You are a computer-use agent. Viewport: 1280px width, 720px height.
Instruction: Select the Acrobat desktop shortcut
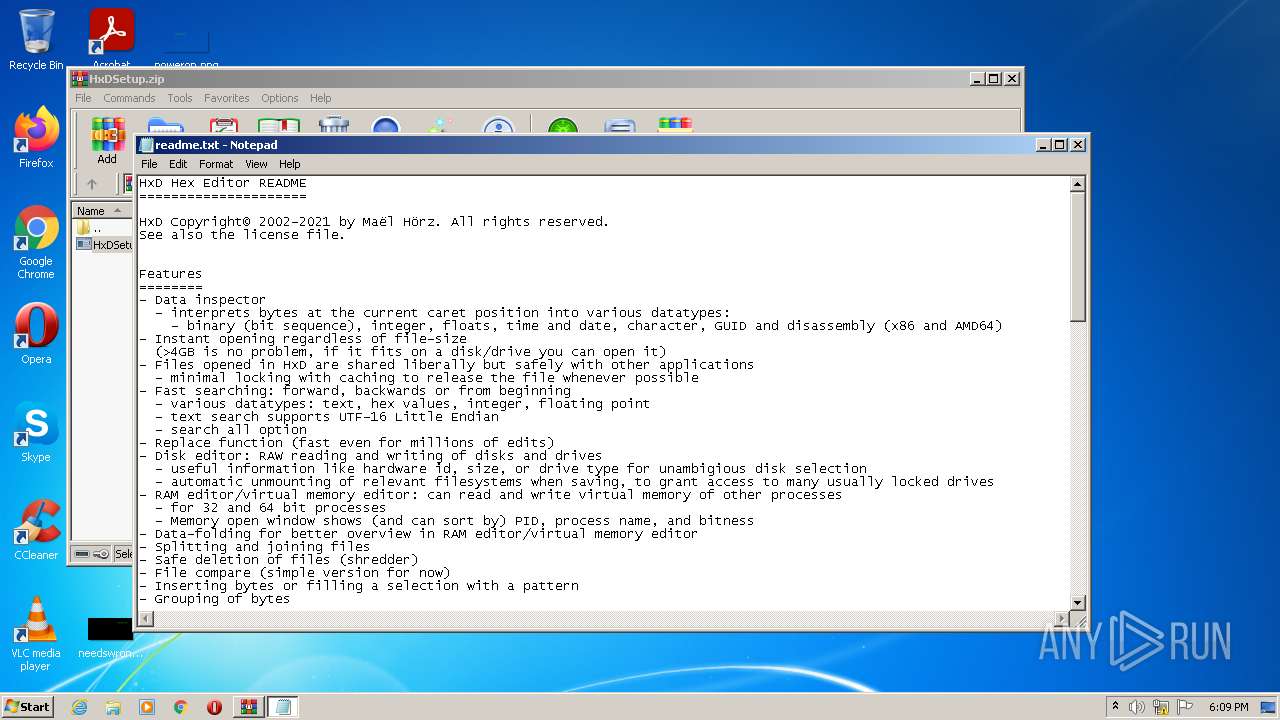pyautogui.click(x=111, y=40)
